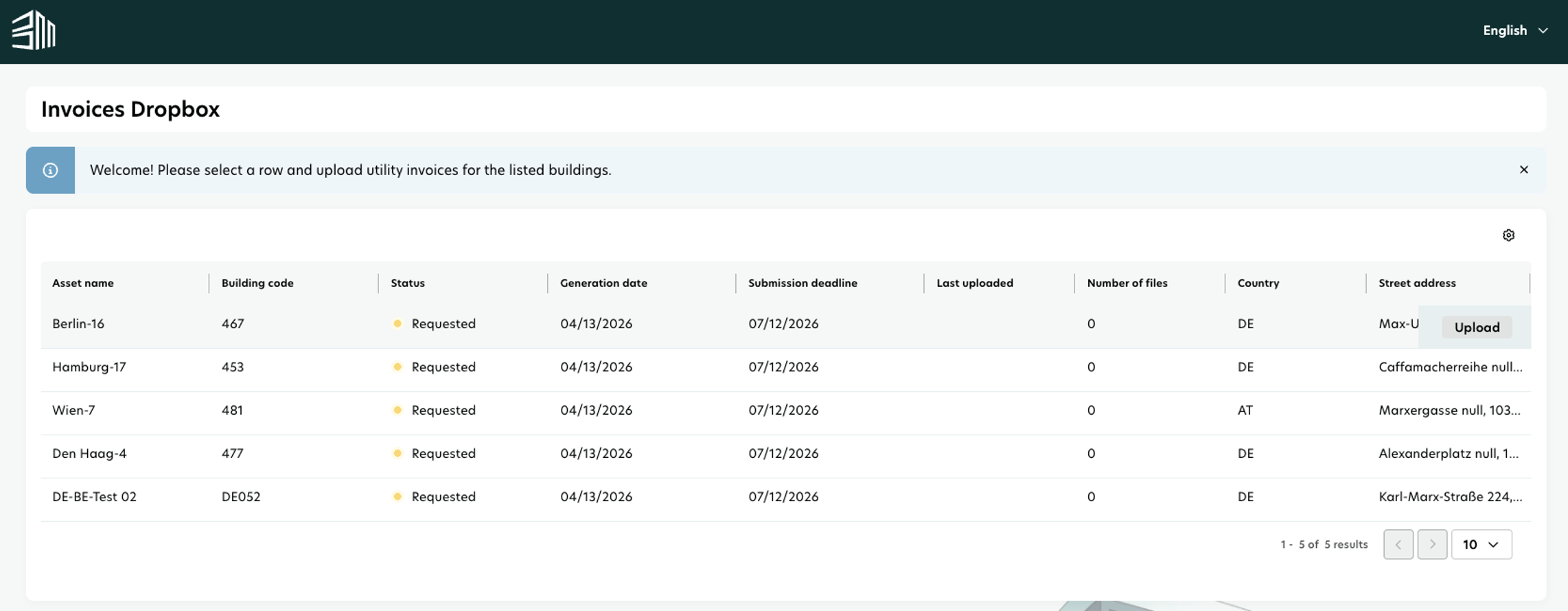Image resolution: width=1568 pixels, height=611 pixels.
Task: Open the English language dropdown
Action: pos(1515,30)
